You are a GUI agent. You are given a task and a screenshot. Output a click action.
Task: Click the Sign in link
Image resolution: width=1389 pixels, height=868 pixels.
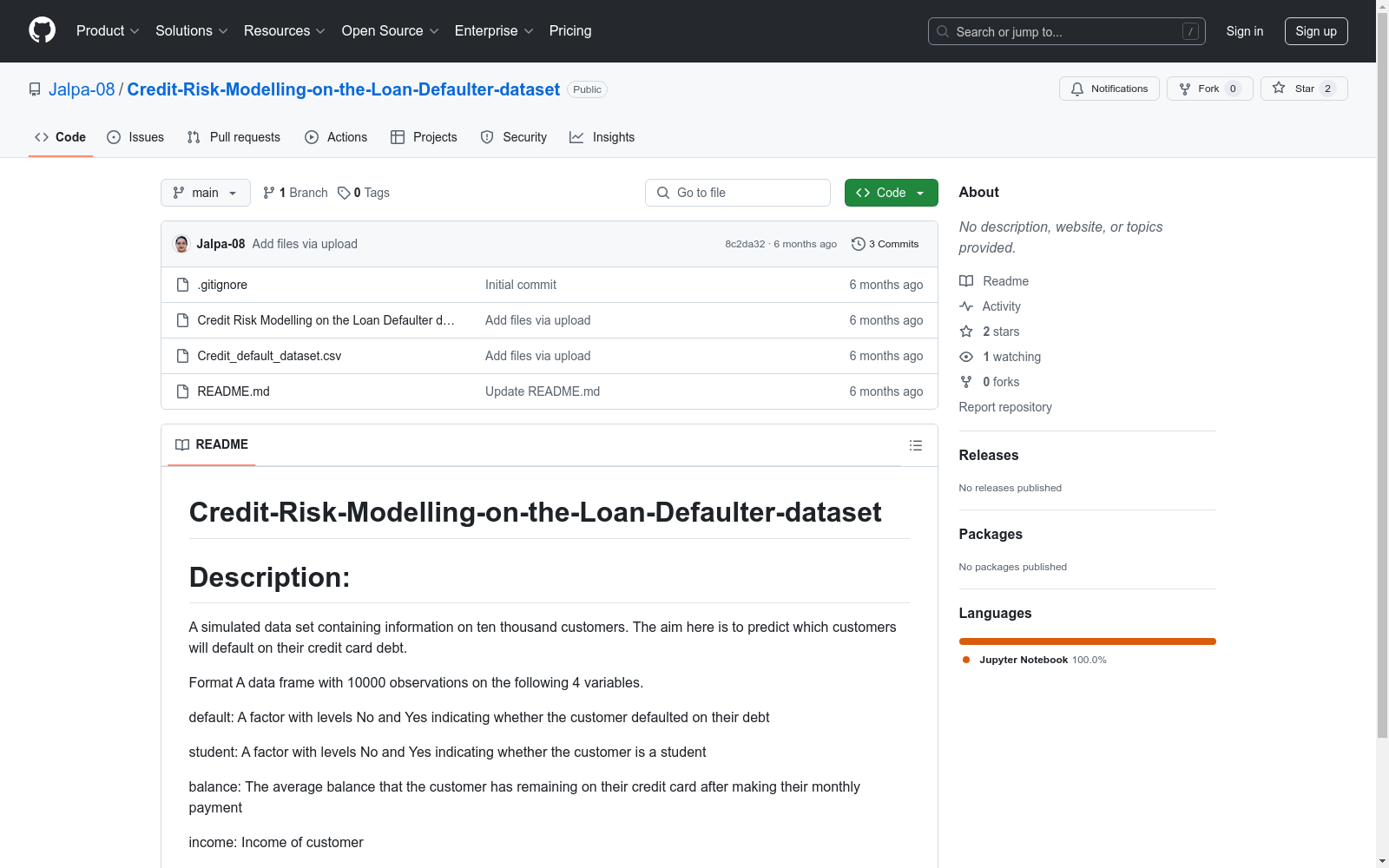[1245, 31]
